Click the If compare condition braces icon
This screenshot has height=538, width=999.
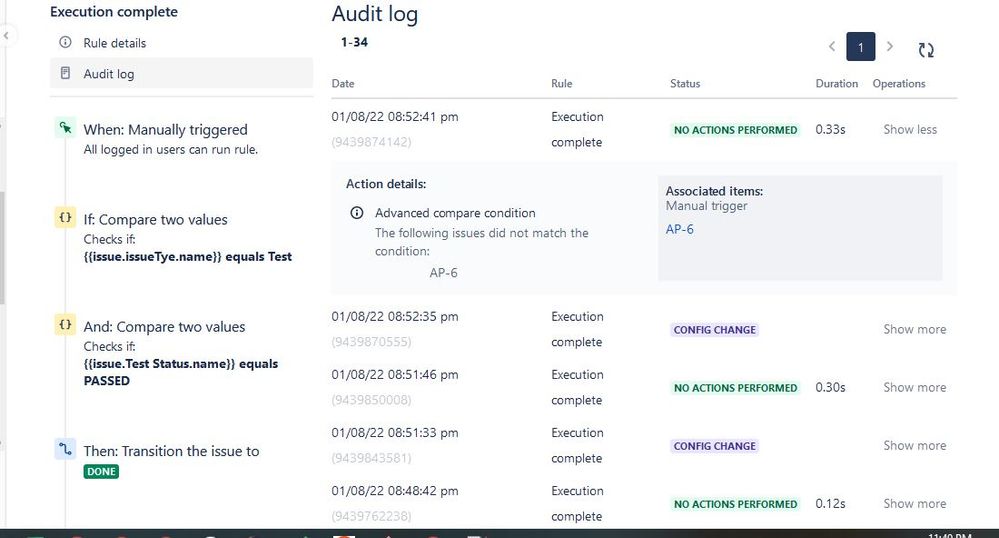tap(65, 217)
